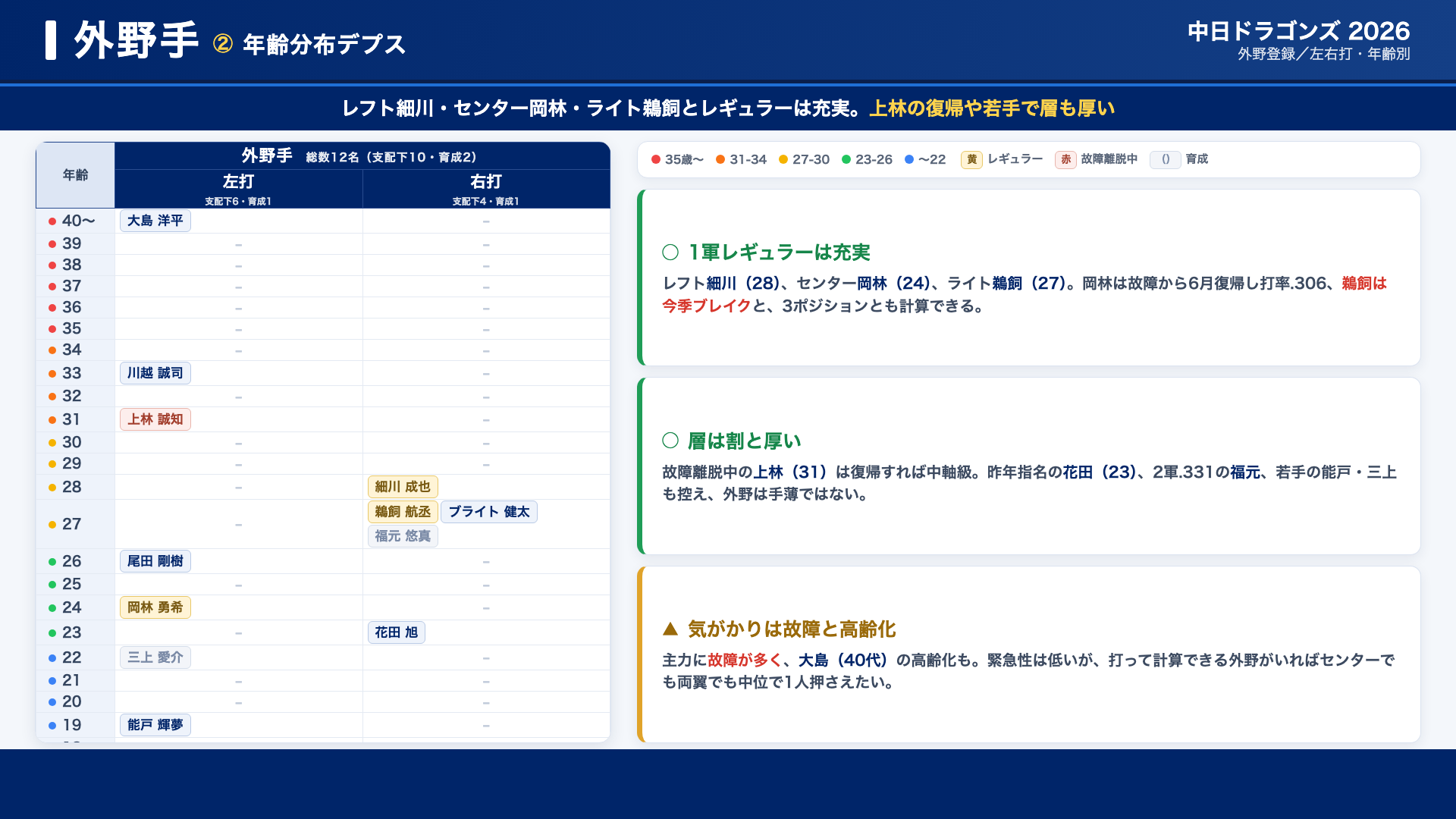Click the blue dot for 〜22 legend
The image size is (1456, 819).
click(x=909, y=159)
